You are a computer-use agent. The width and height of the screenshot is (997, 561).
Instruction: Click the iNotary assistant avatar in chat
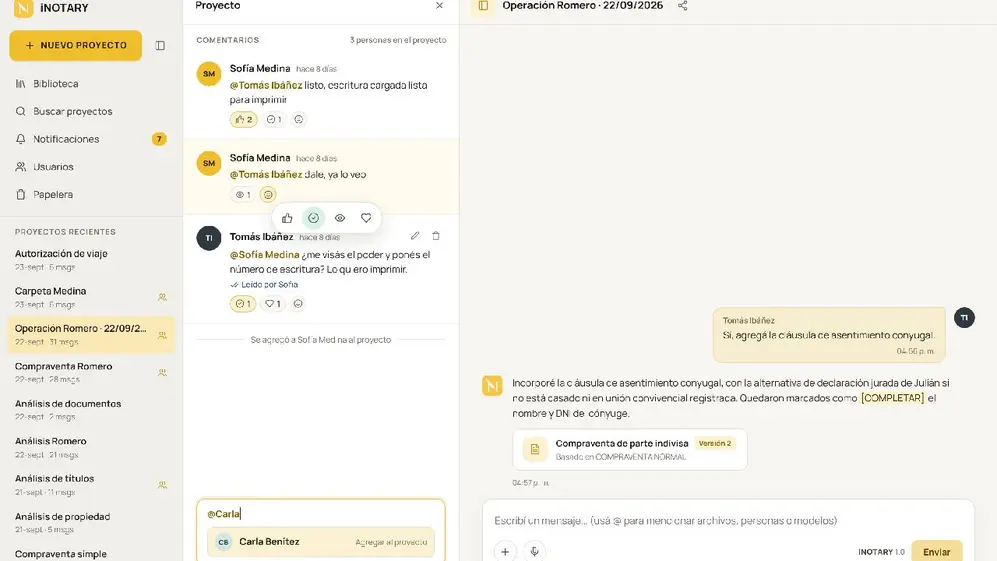tap(492, 385)
